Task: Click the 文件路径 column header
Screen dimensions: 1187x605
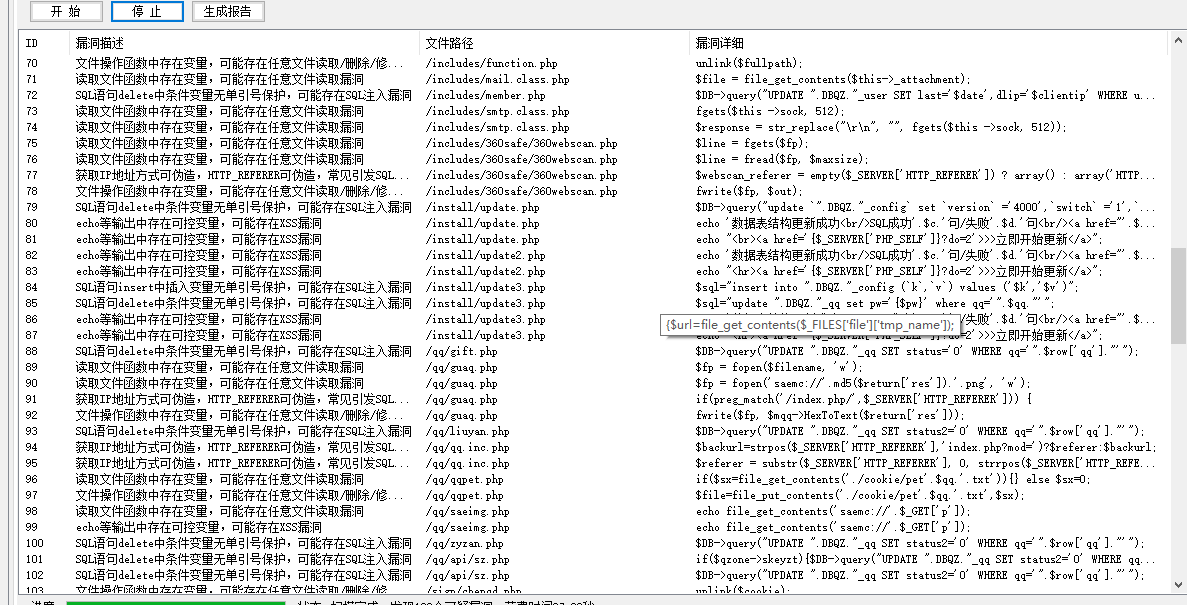Action: pyautogui.click(x=449, y=43)
